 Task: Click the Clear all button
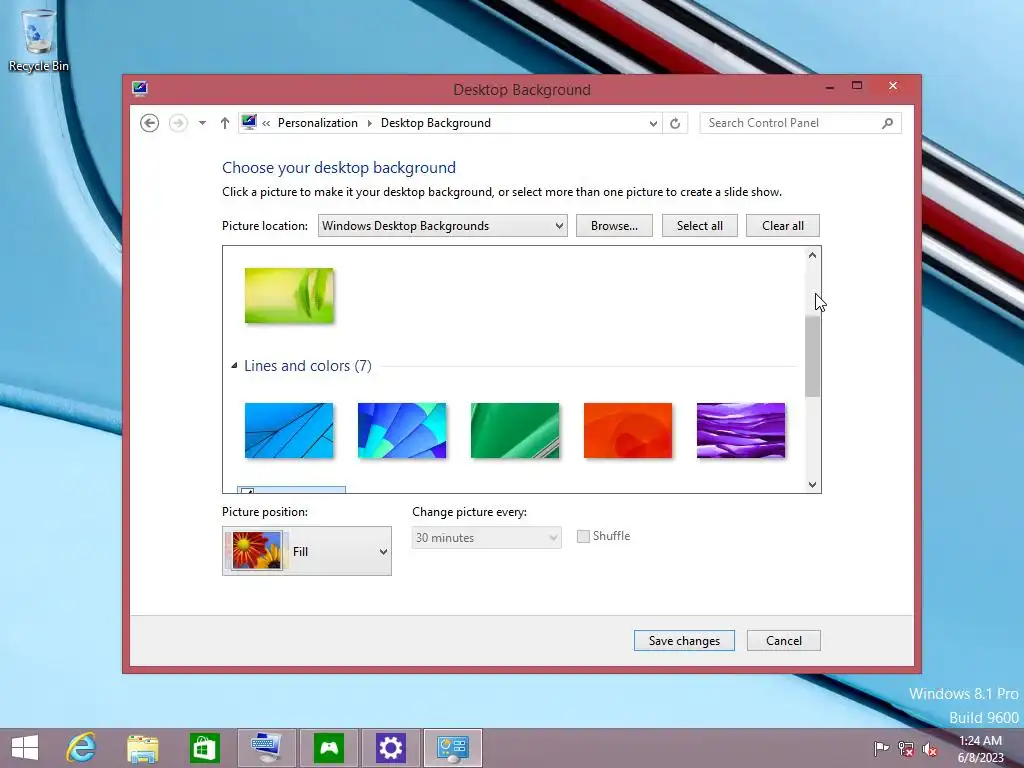(782, 226)
